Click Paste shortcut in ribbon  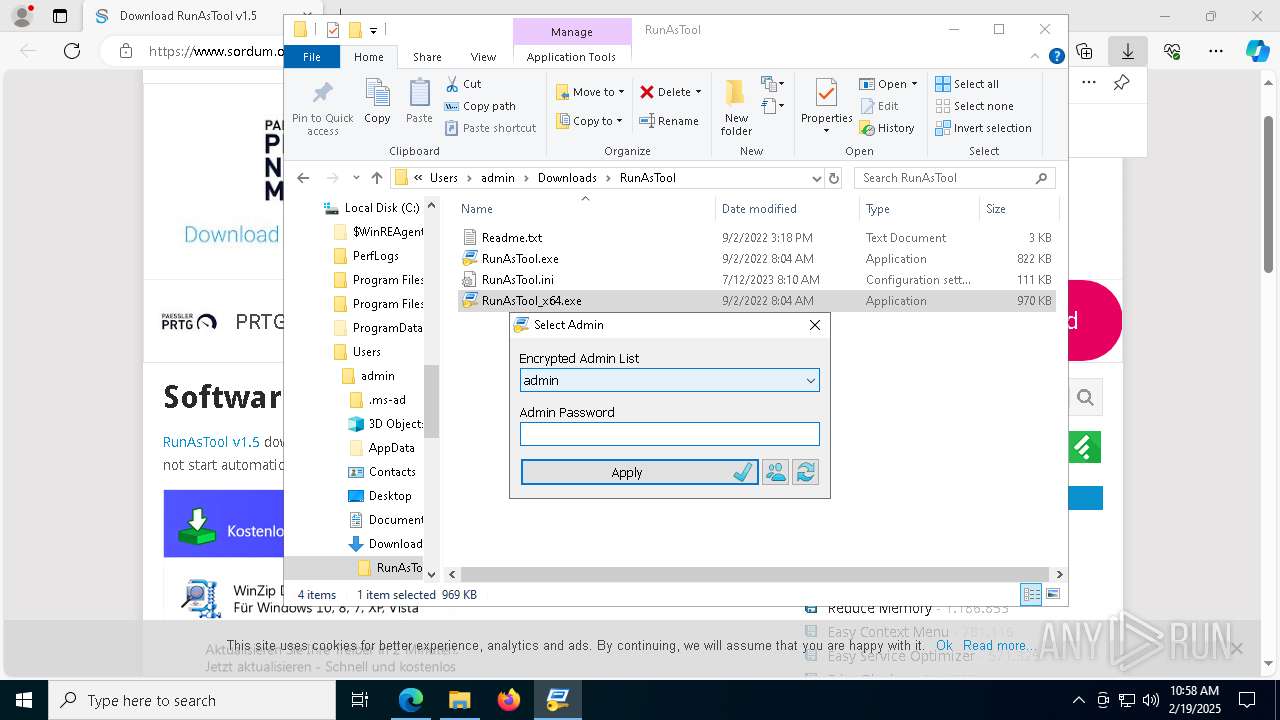(490, 128)
